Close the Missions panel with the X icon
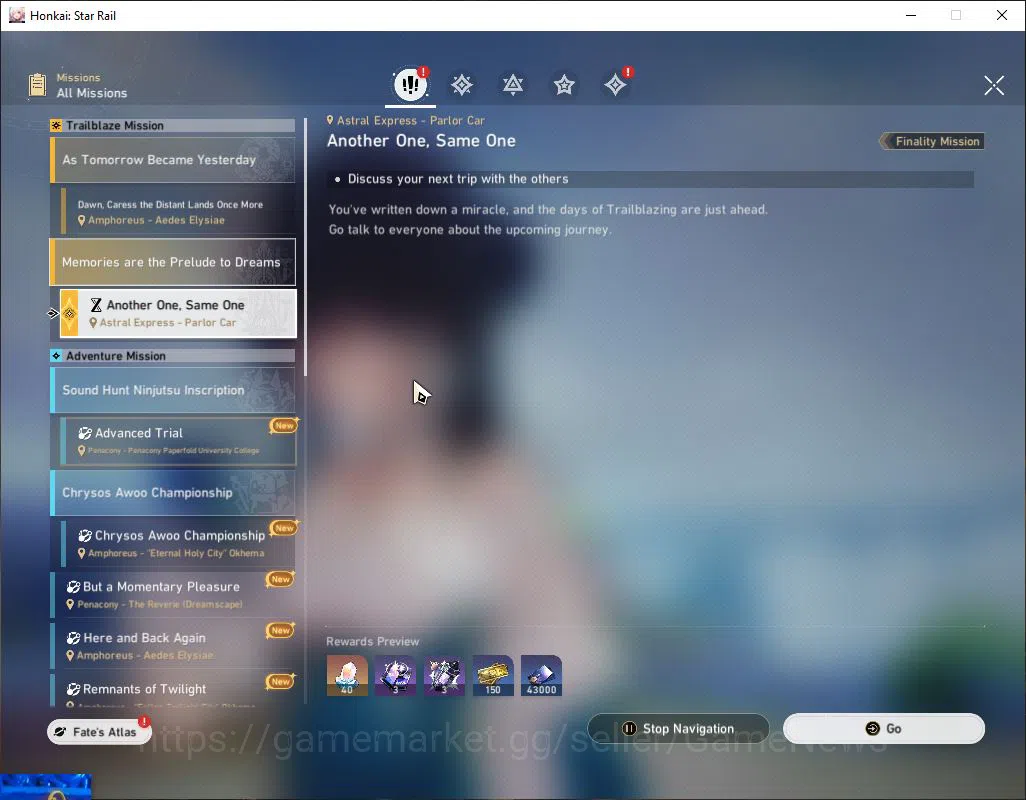Viewport: 1026px width, 800px height. [994, 85]
